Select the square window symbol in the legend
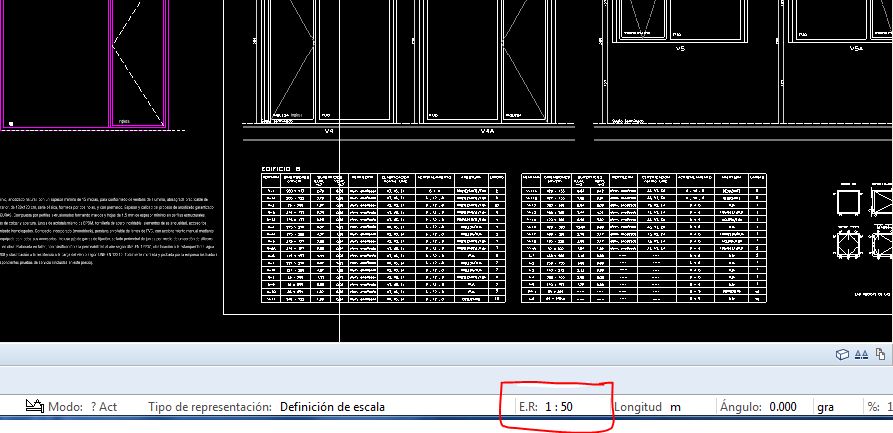The image size is (893, 433). pyautogui.click(x=847, y=203)
